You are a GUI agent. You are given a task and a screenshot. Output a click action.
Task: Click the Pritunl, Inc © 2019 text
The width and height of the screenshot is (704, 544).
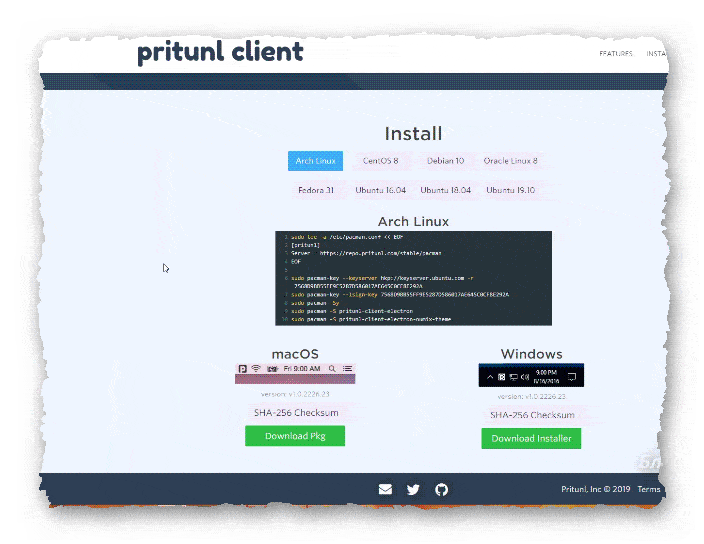click(596, 489)
